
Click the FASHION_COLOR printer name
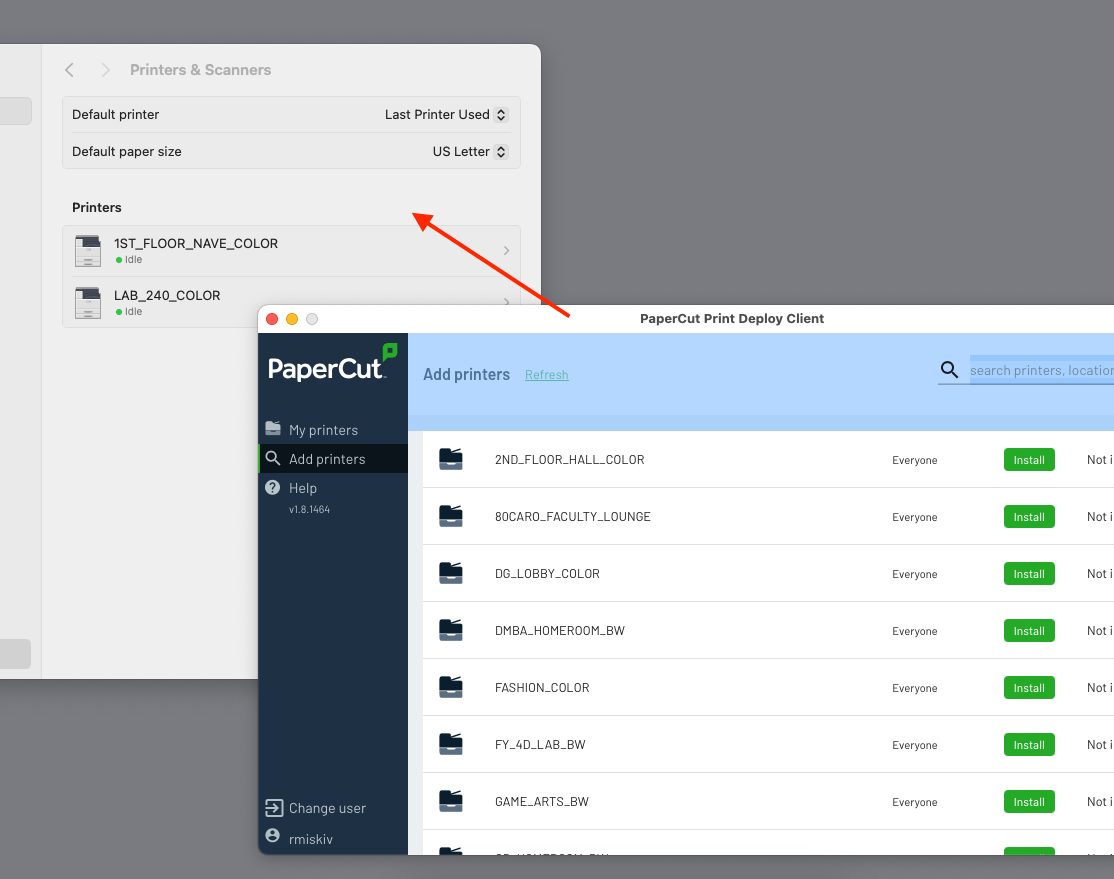click(x=542, y=687)
